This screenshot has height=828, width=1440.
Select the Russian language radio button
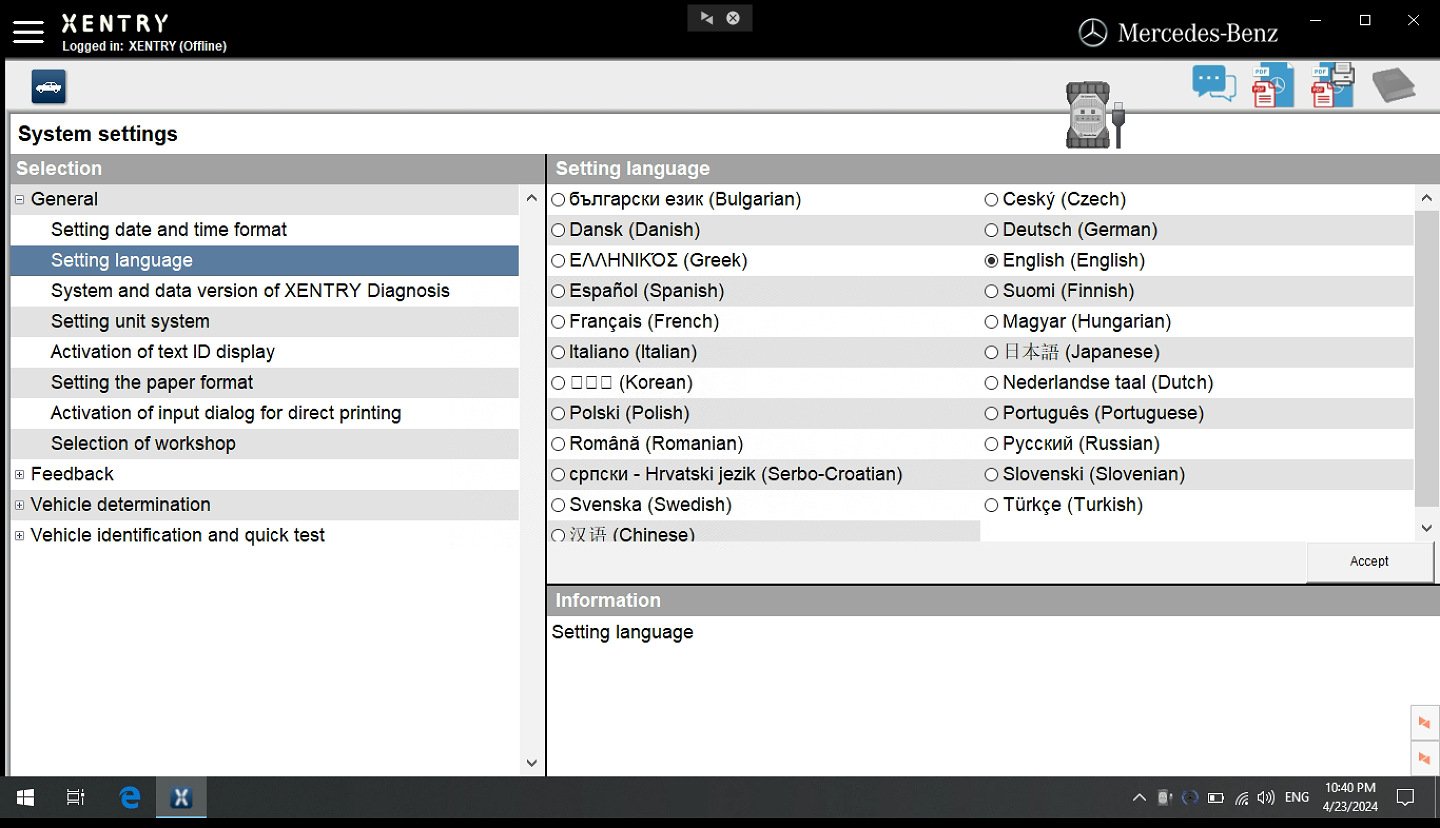(991, 444)
